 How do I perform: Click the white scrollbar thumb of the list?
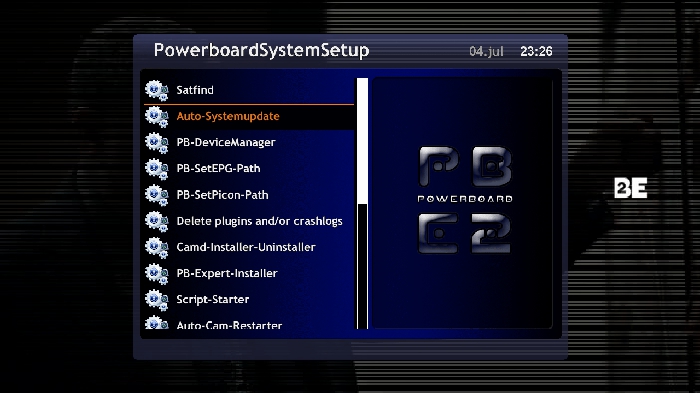(362, 142)
